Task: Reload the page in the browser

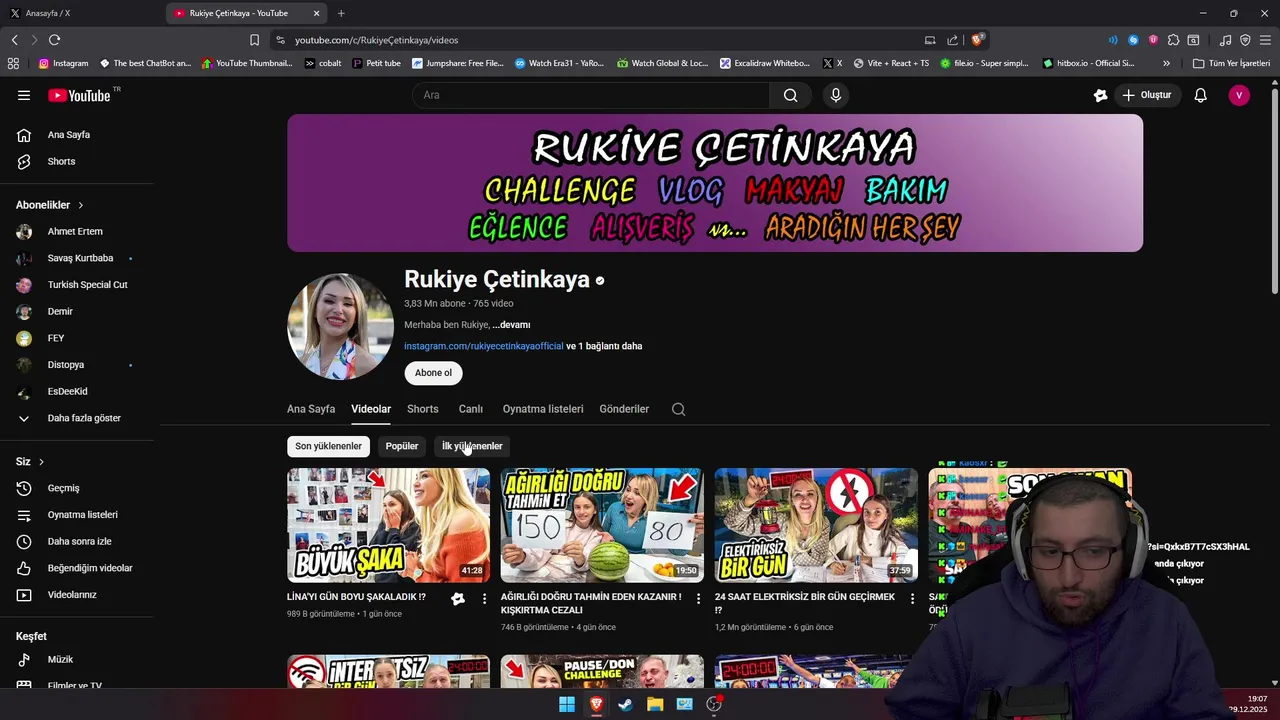Action: tap(54, 40)
